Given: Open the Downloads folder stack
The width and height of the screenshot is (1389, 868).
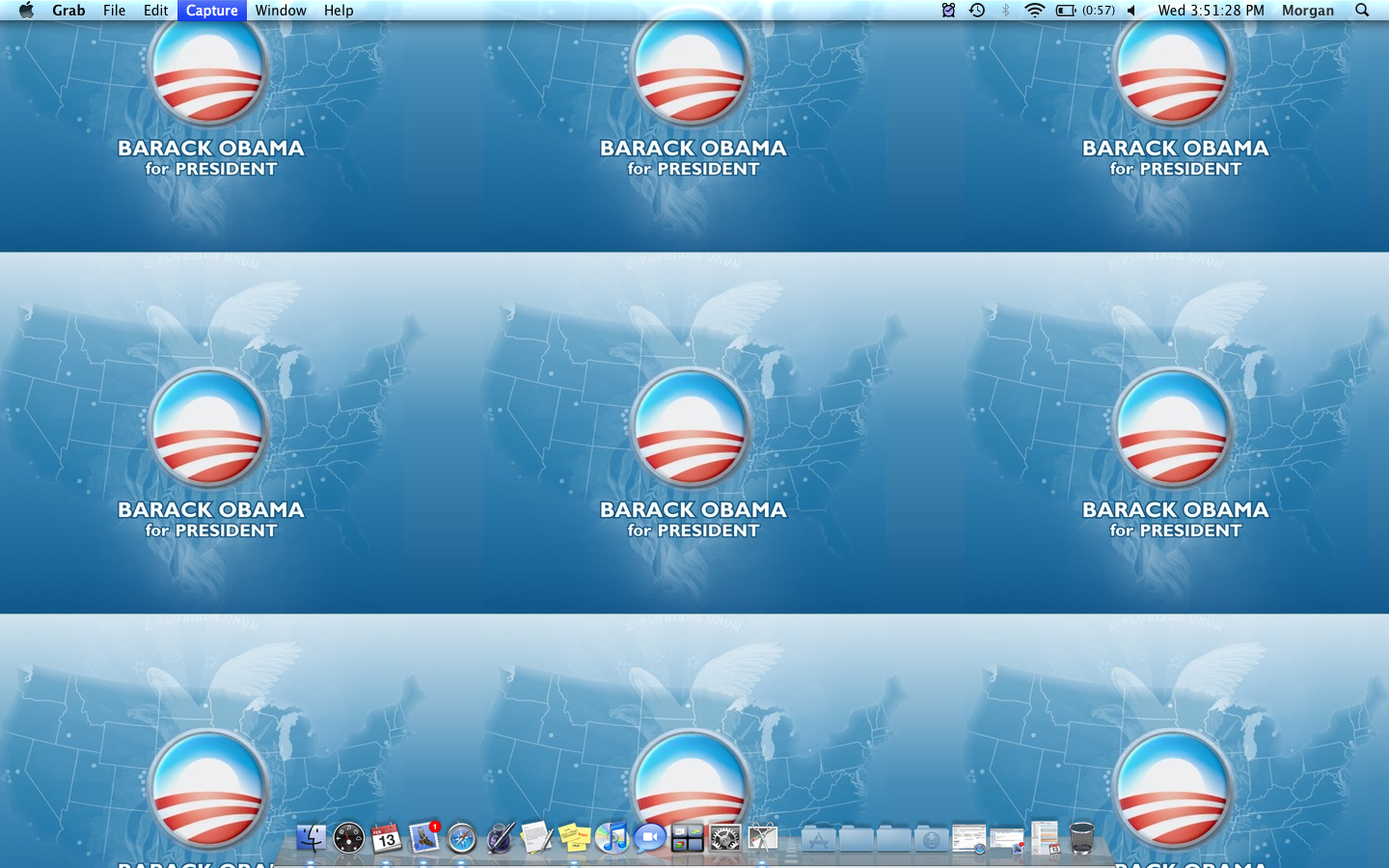Looking at the screenshot, I should (x=931, y=838).
